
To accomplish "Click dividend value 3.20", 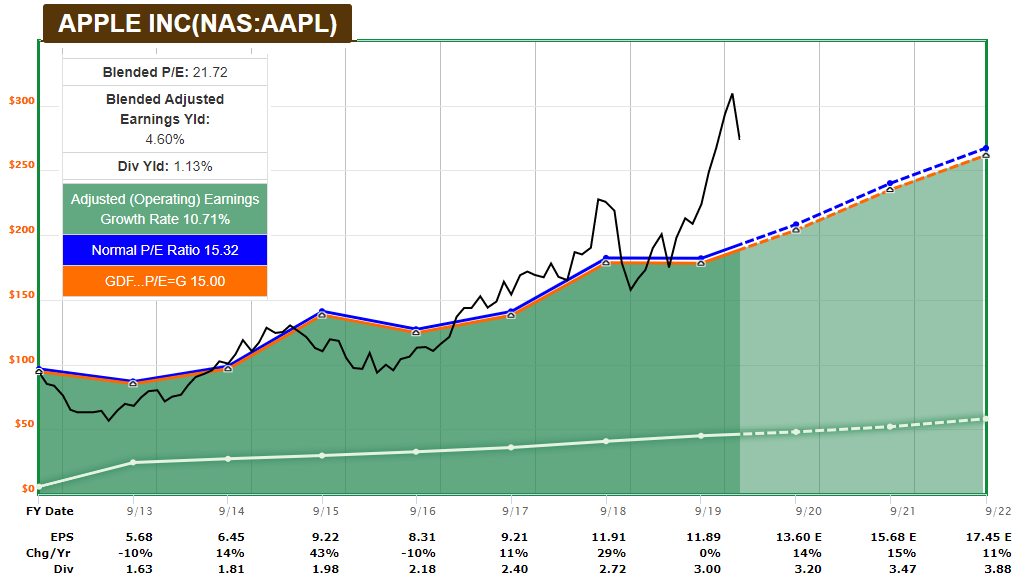I will (809, 569).
